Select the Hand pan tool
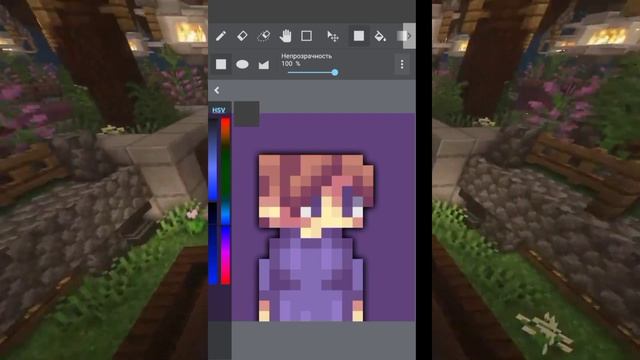 tap(285, 36)
